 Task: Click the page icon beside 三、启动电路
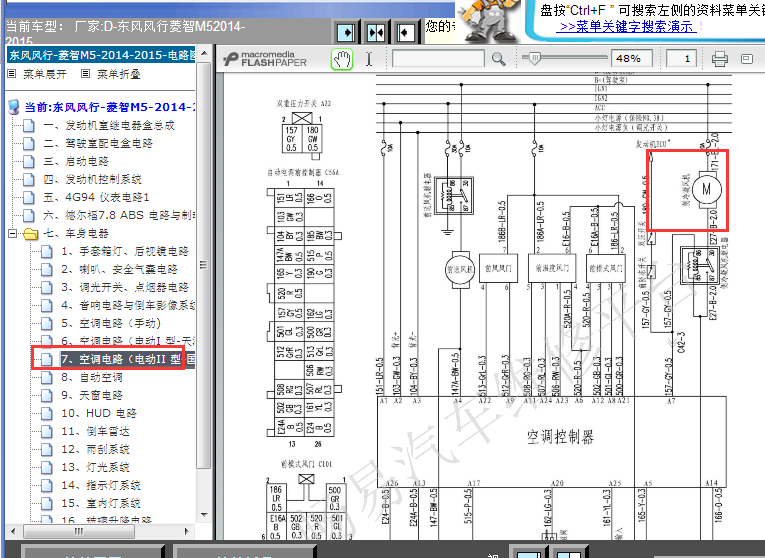tap(29, 162)
